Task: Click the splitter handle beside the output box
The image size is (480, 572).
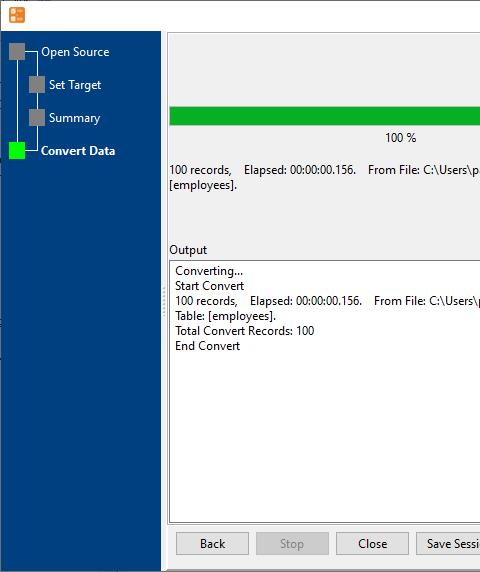Action: point(164,301)
